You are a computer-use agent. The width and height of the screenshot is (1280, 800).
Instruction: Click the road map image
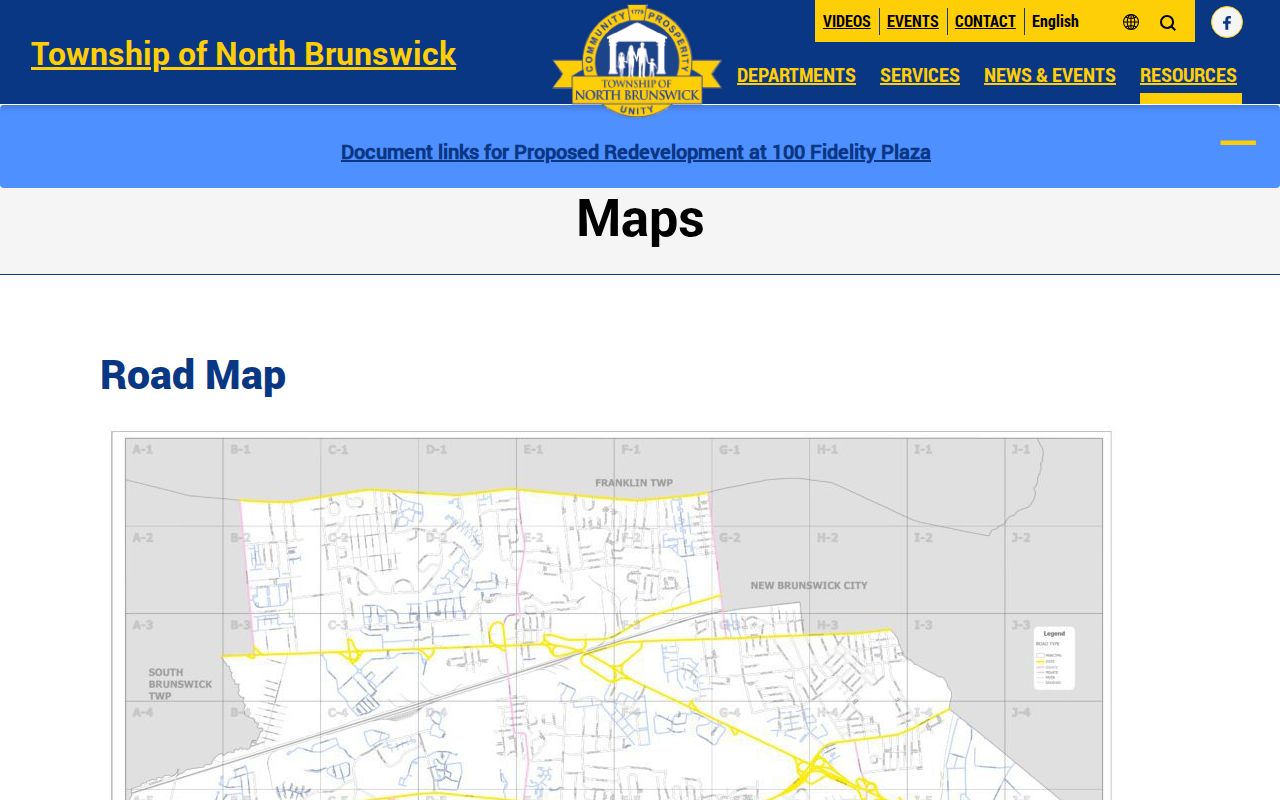611,616
